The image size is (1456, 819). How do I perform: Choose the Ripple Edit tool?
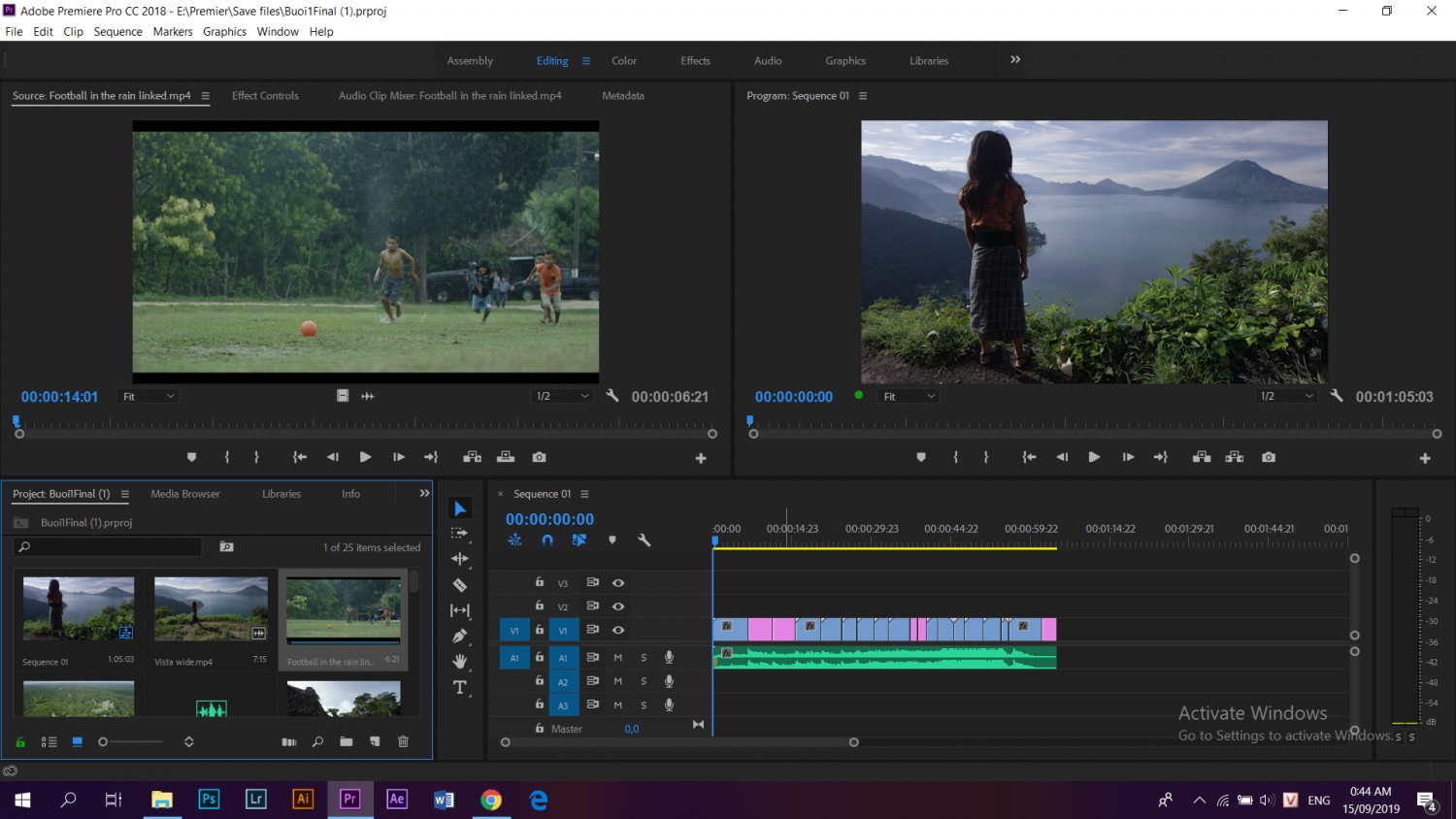tap(460, 559)
